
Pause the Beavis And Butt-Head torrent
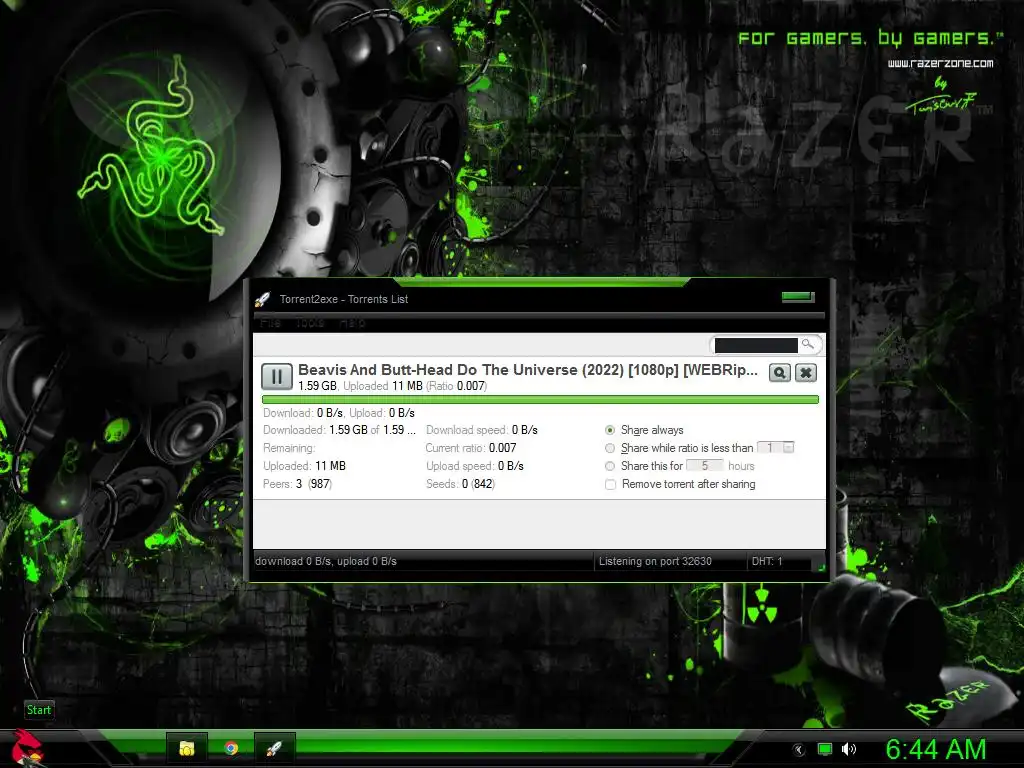click(x=276, y=377)
